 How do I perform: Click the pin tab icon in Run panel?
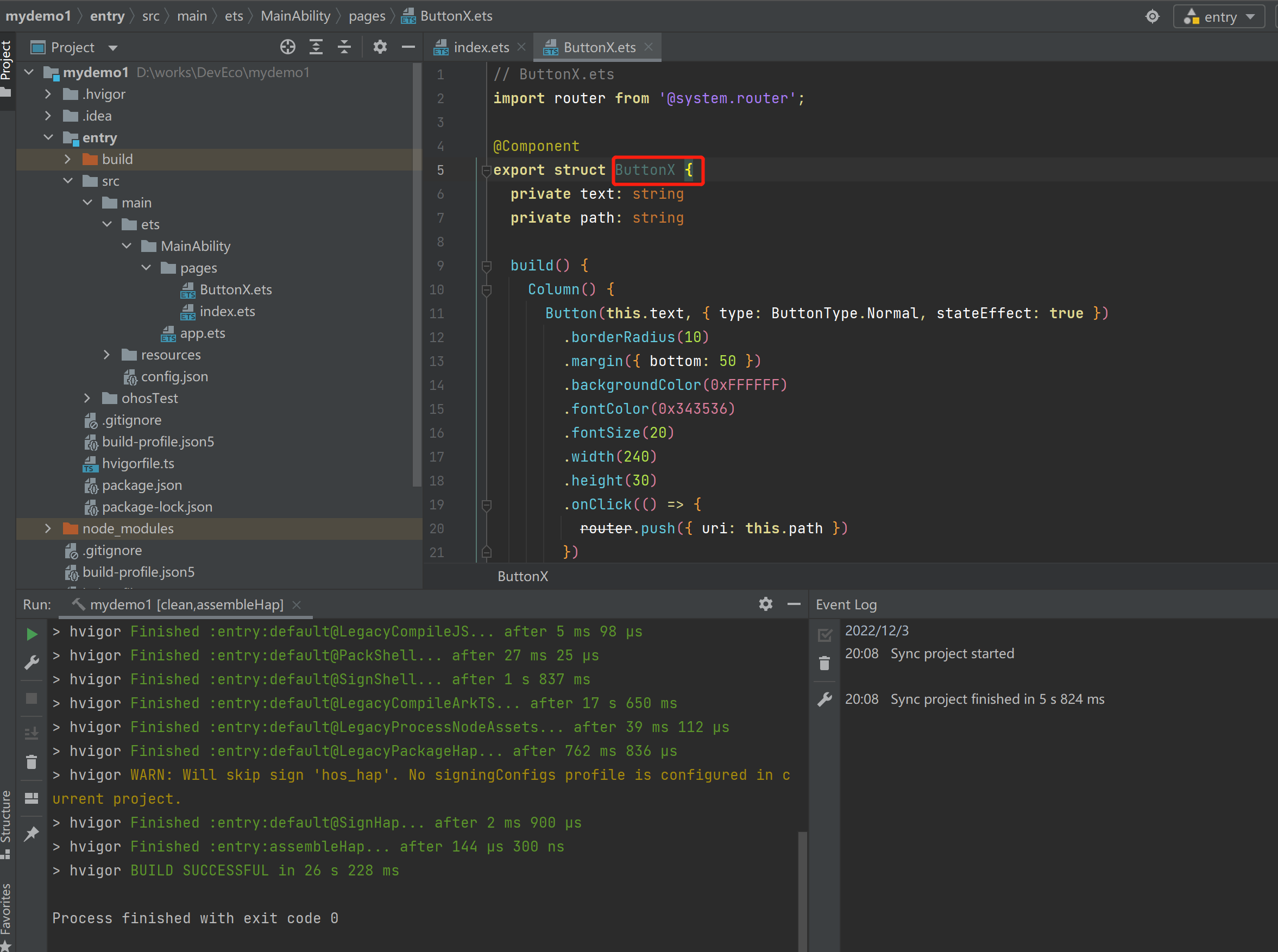32,833
